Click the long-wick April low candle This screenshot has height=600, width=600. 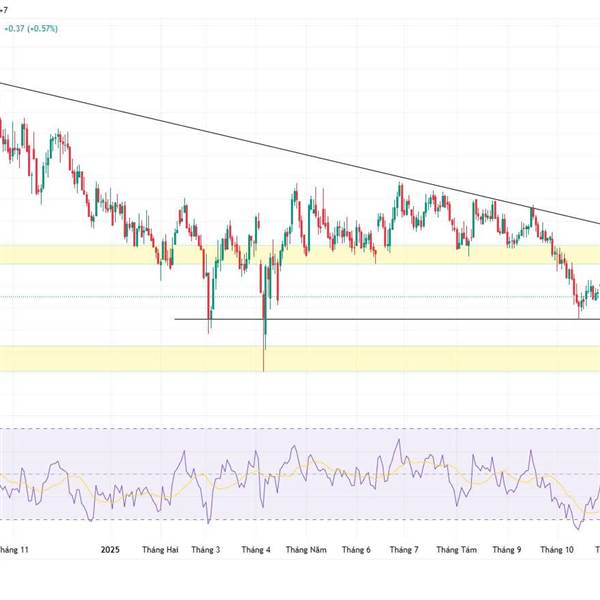point(264,340)
